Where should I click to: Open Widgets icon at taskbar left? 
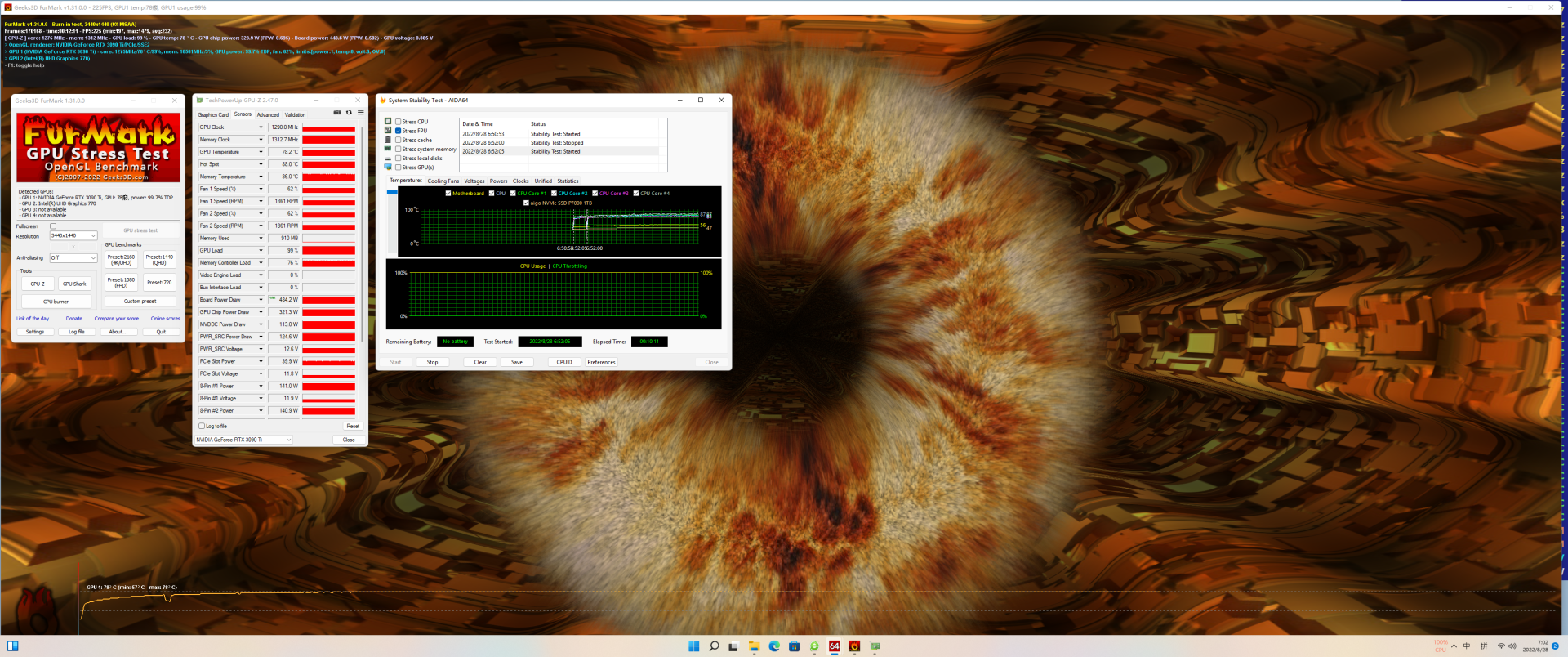[12, 646]
